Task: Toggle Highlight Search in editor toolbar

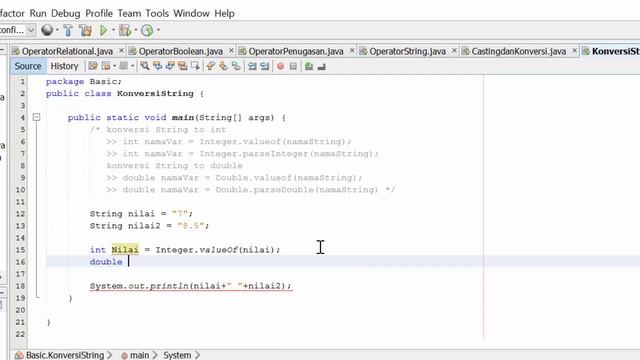Action: click(182, 66)
